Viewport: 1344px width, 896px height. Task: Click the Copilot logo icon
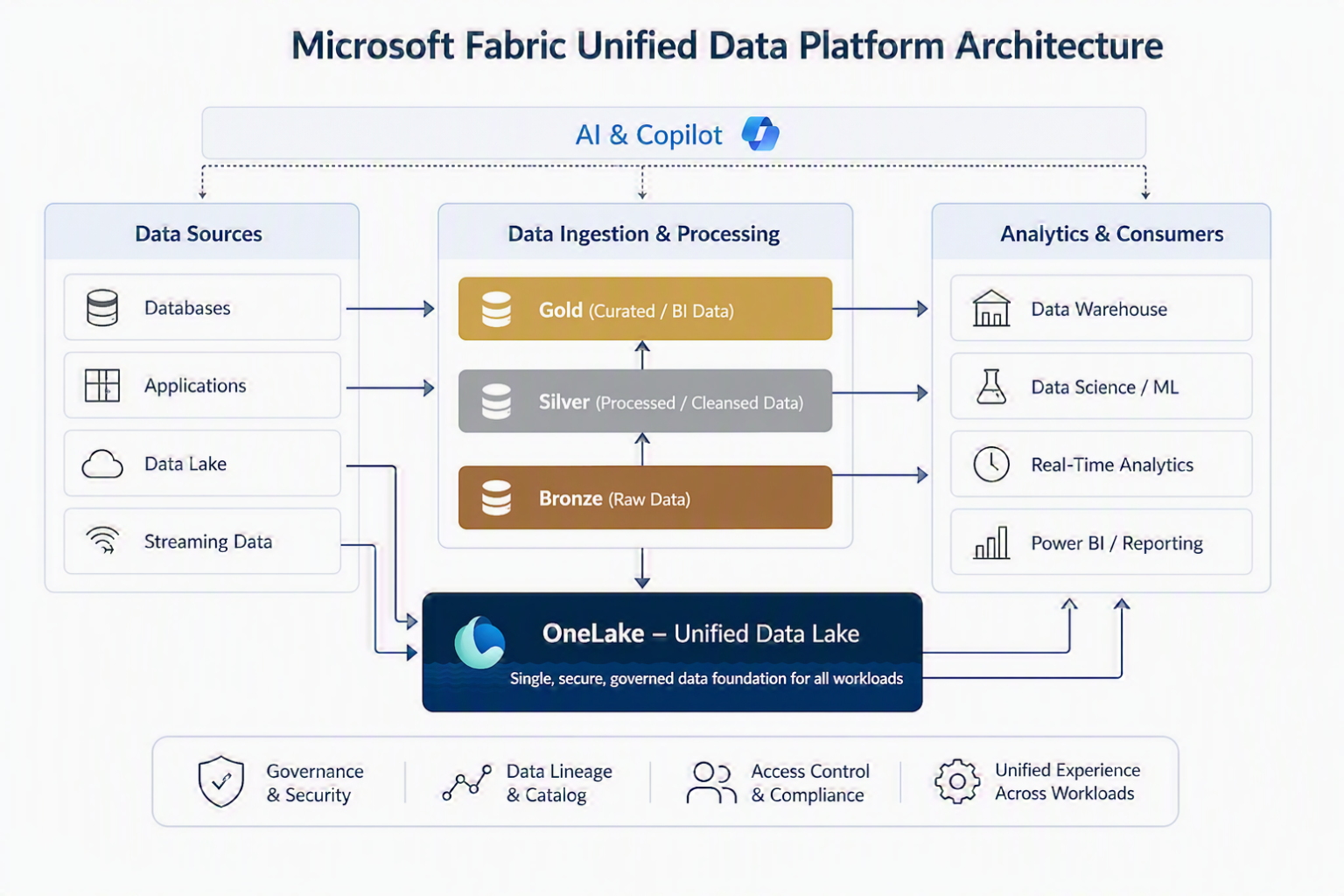pyautogui.click(x=760, y=134)
